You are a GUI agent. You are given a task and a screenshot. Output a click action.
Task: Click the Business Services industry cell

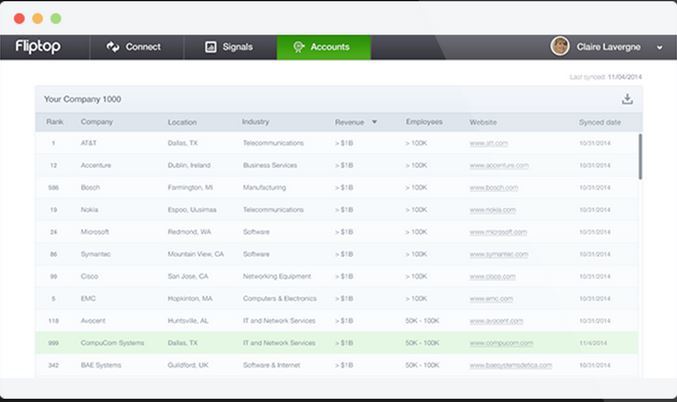tap(270, 165)
